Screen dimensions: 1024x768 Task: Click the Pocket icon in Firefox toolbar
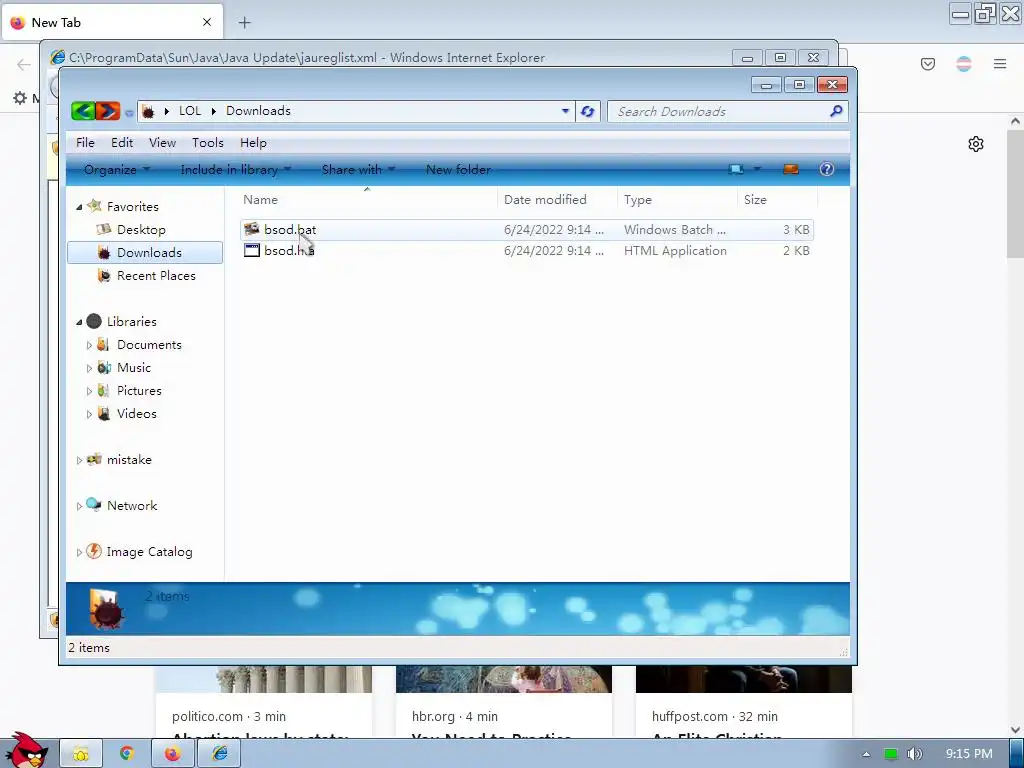pos(927,63)
